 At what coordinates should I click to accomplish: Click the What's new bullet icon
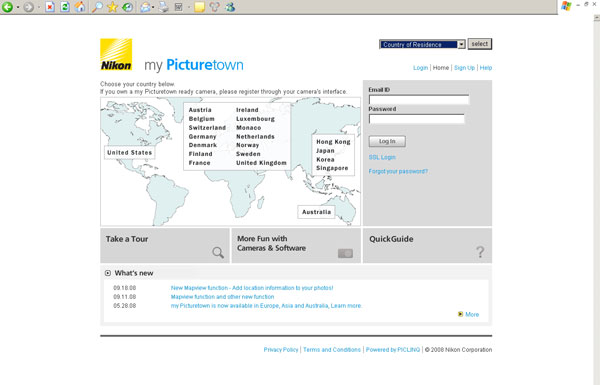[108, 273]
